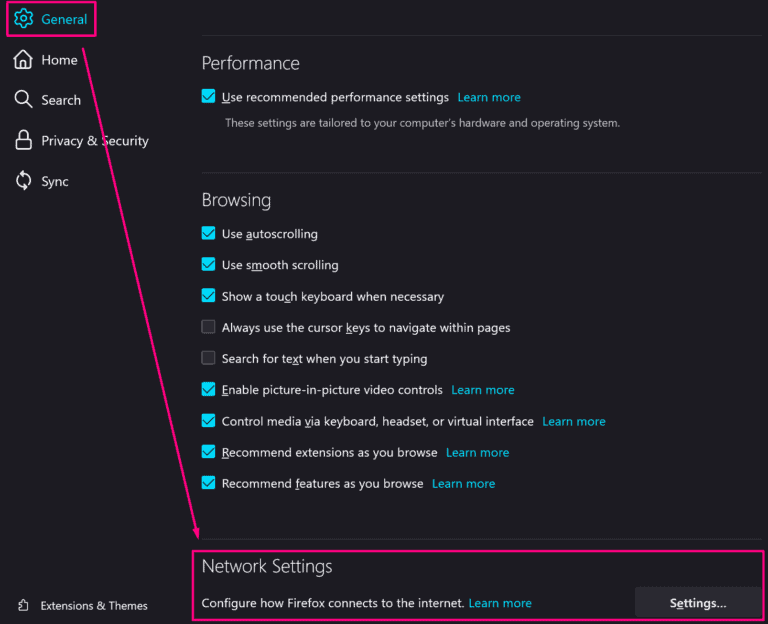Enable search for text when typing
Image resolution: width=768 pixels, height=624 pixels.
[x=209, y=358]
